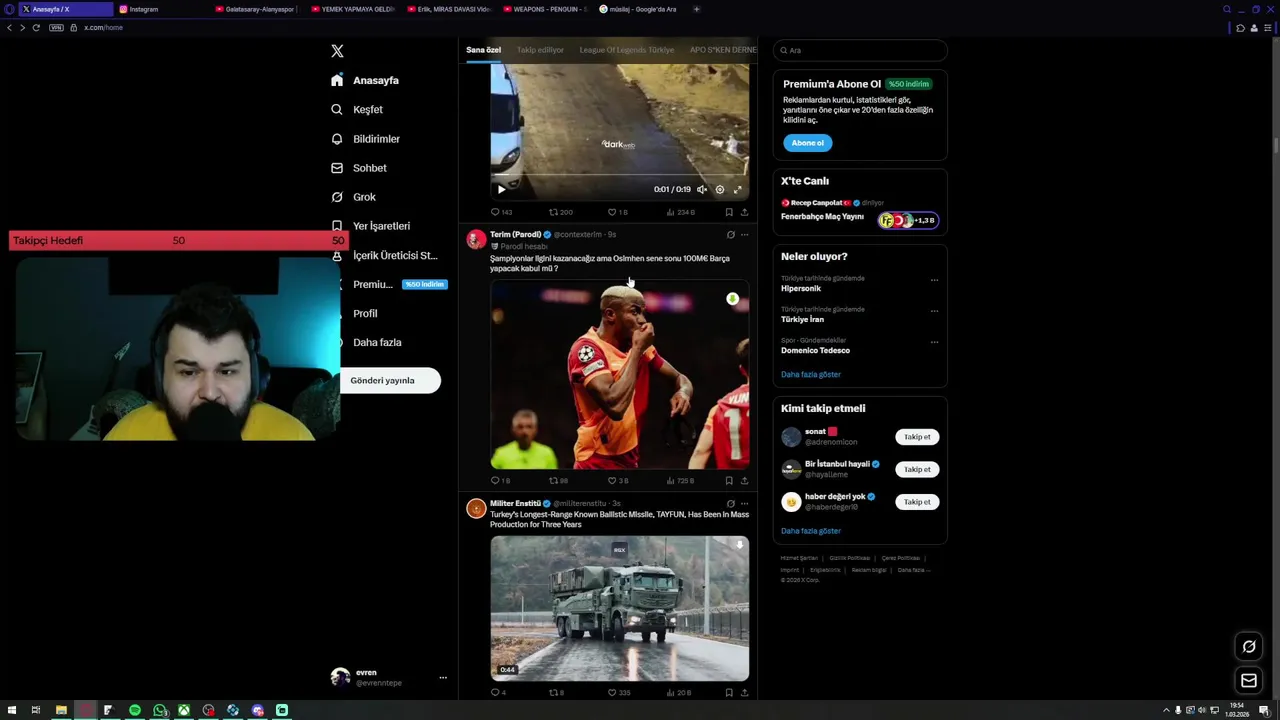Open Xbox app from the taskbar
Image resolution: width=1280 pixels, height=720 pixels.
184,710
